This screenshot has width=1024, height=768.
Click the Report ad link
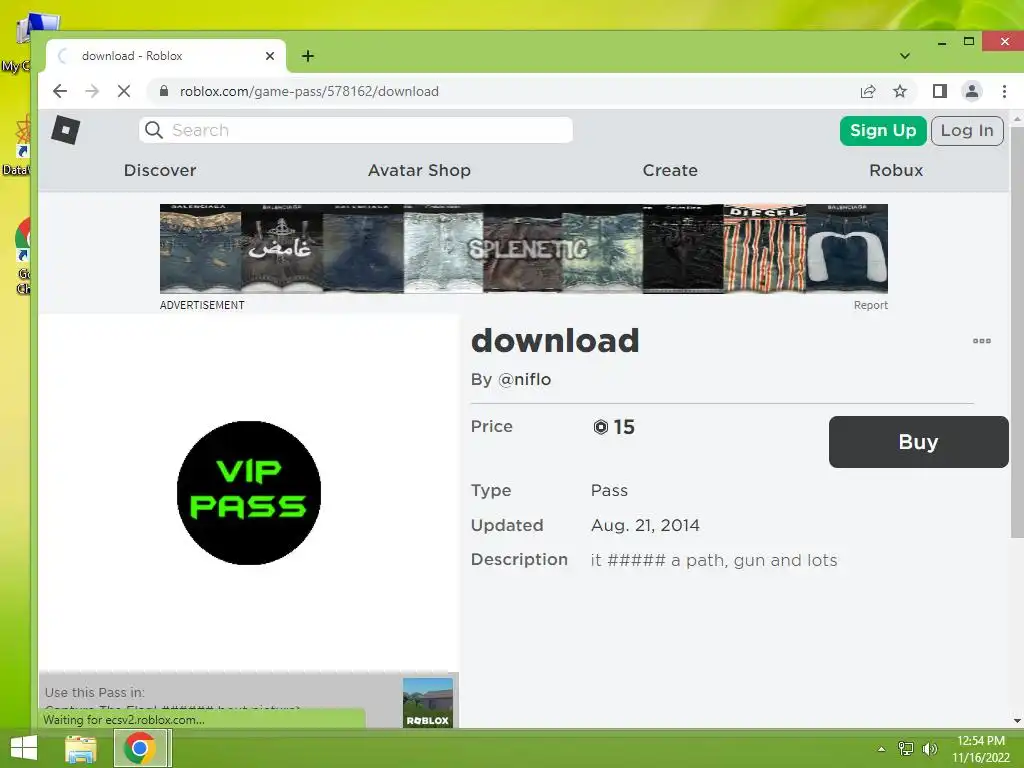pyautogui.click(x=871, y=305)
